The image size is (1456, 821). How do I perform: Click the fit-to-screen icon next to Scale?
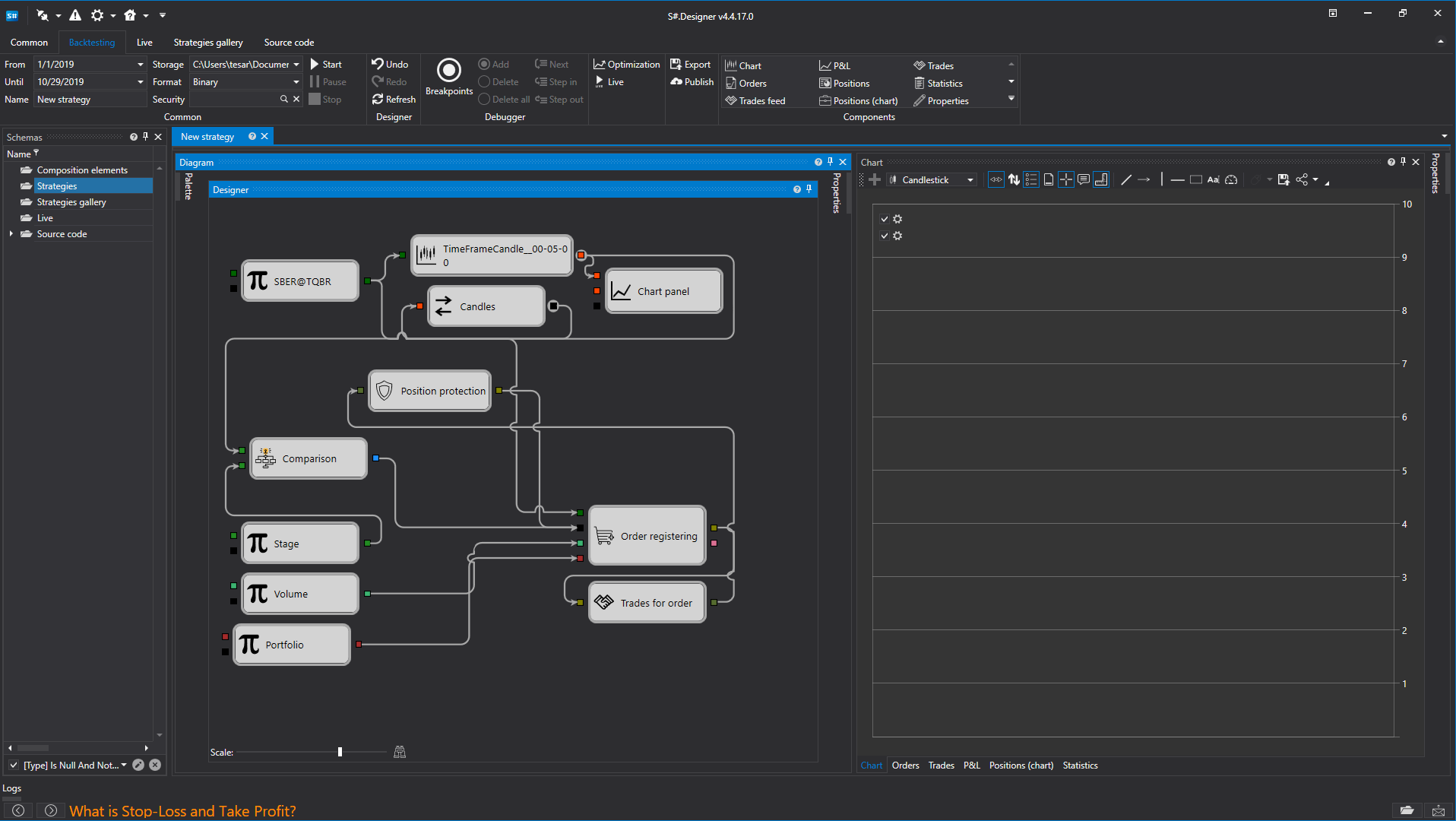400,752
